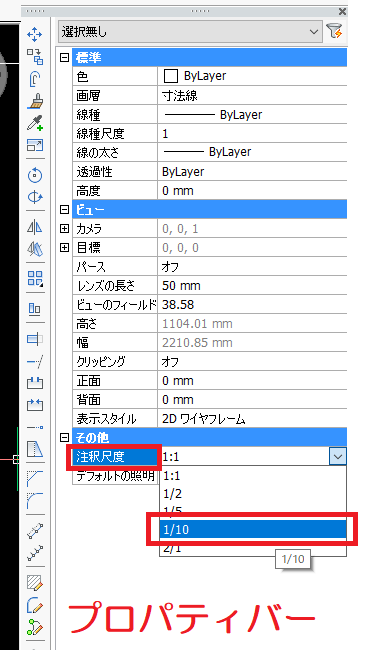Click the Quick Select filter icon
383x650 pixels.
(334, 32)
